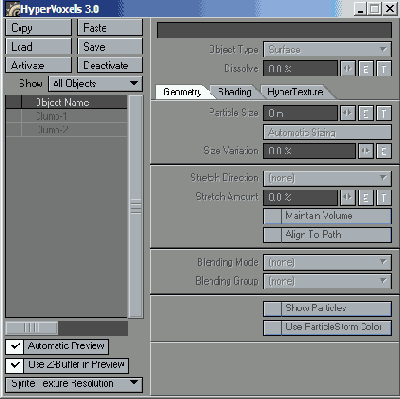This screenshot has width=400, height=399.
Task: Click the Size Variation mini-slider arrows
Action: (366, 151)
